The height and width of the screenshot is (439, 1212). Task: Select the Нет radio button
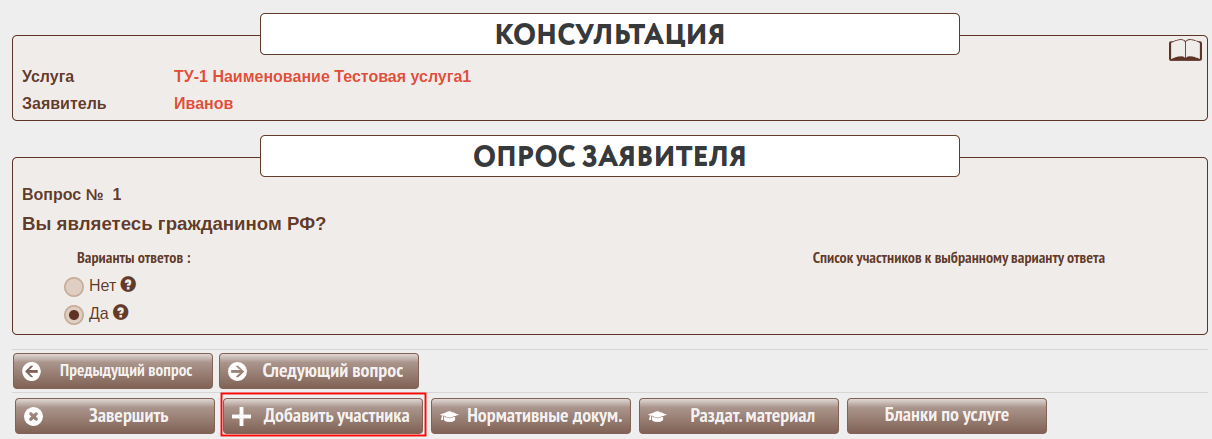point(74,286)
